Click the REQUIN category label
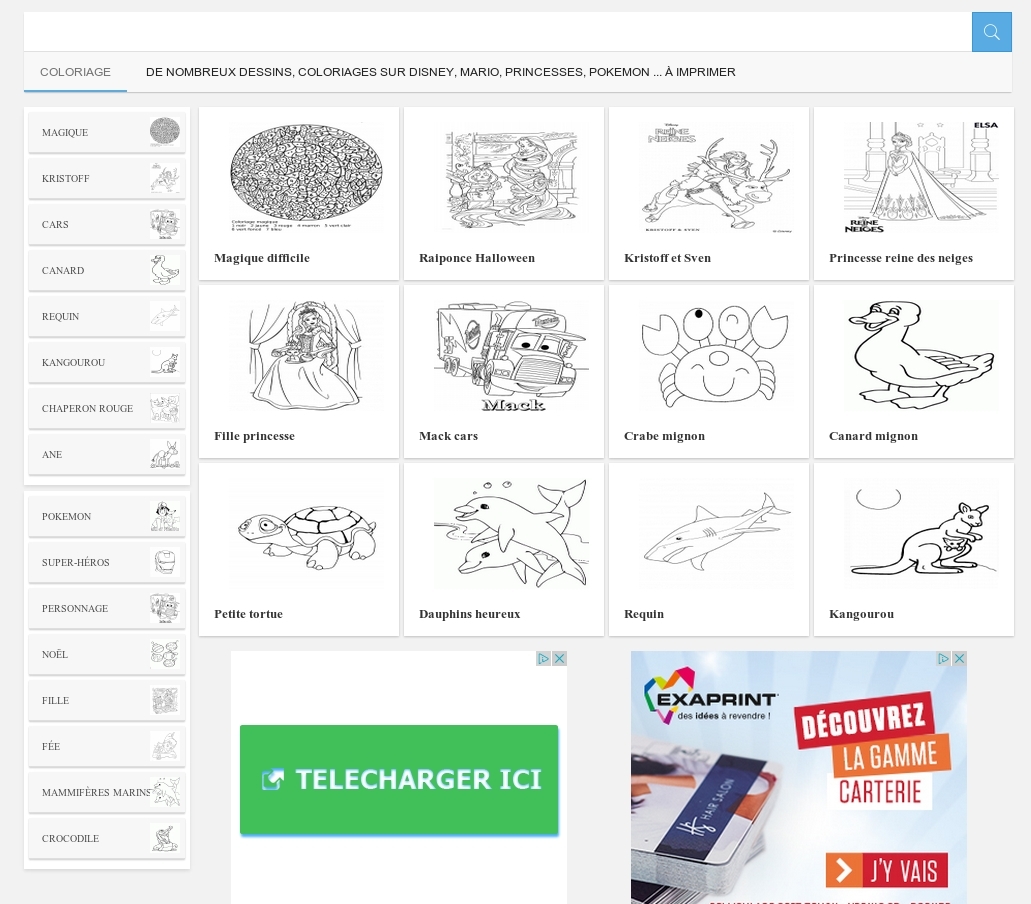1031x904 pixels. [60, 317]
